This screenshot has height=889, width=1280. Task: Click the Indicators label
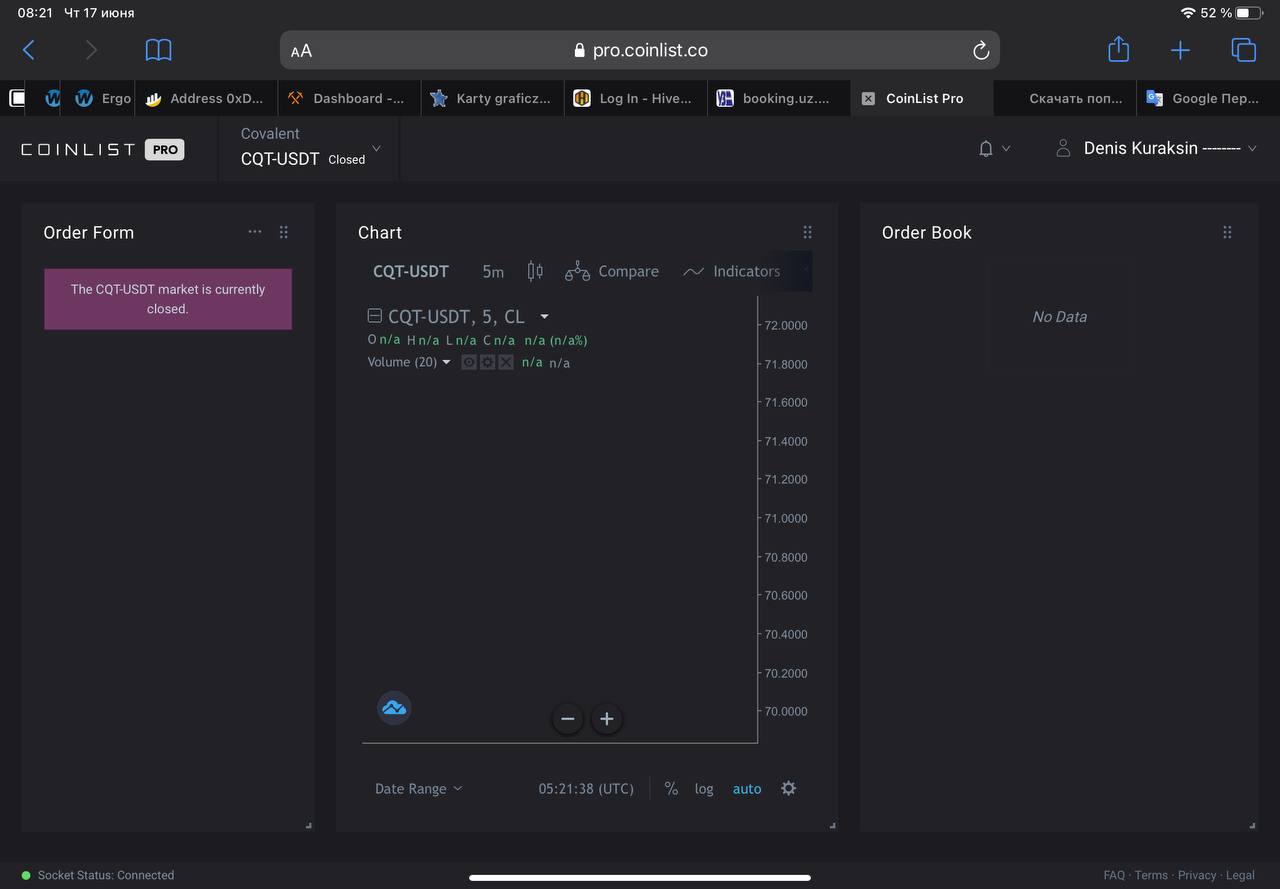click(x=746, y=271)
